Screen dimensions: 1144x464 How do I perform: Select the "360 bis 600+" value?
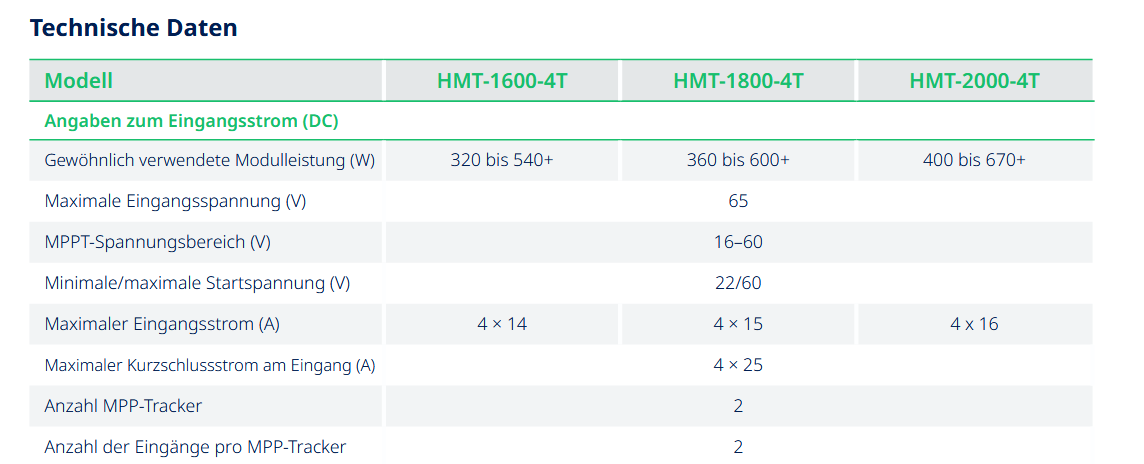coord(738,160)
